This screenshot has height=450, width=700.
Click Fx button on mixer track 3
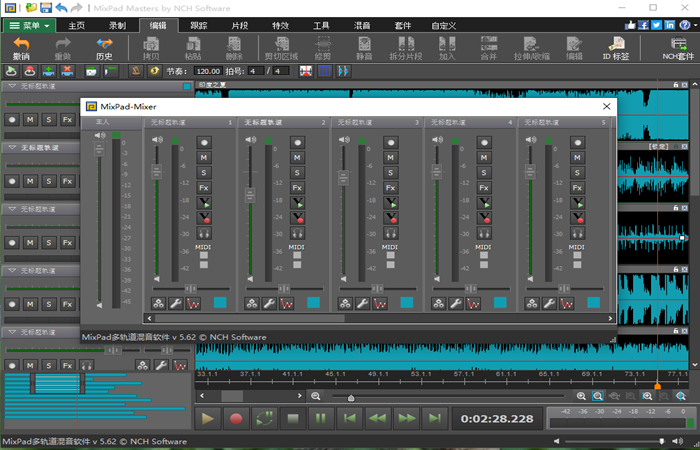coord(391,188)
